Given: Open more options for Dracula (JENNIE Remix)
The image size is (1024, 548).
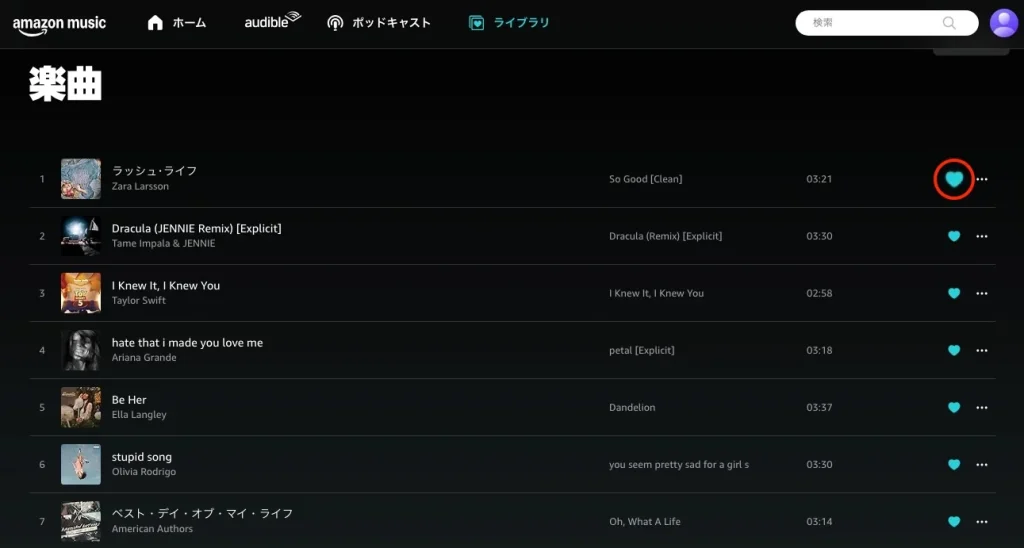Looking at the screenshot, I should [982, 236].
